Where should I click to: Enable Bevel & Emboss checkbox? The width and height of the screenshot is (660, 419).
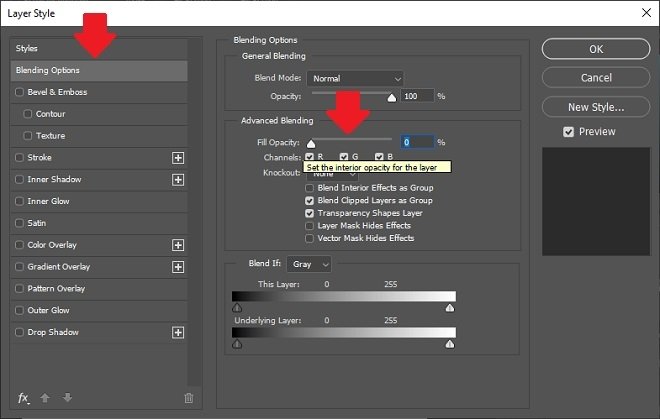[x=19, y=92]
